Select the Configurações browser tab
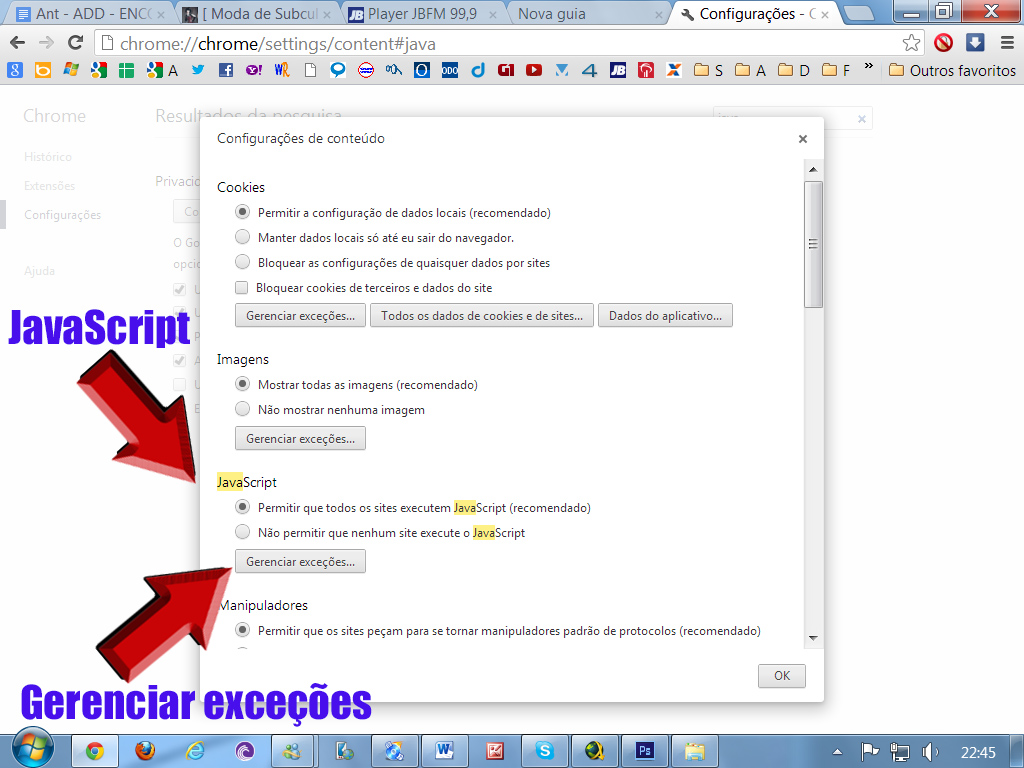Screen dimensions: 1024x768 point(755,14)
